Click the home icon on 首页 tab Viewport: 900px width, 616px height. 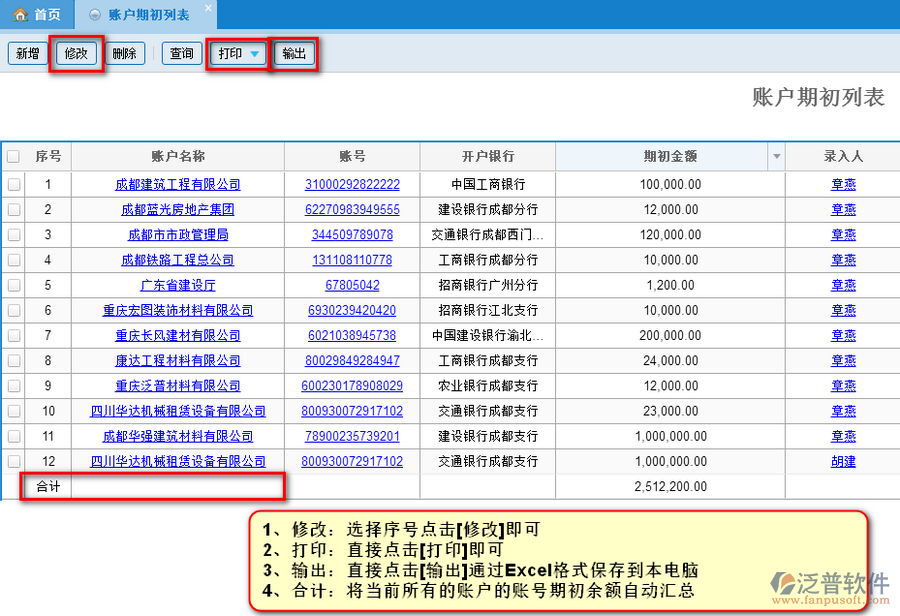[x=20, y=15]
